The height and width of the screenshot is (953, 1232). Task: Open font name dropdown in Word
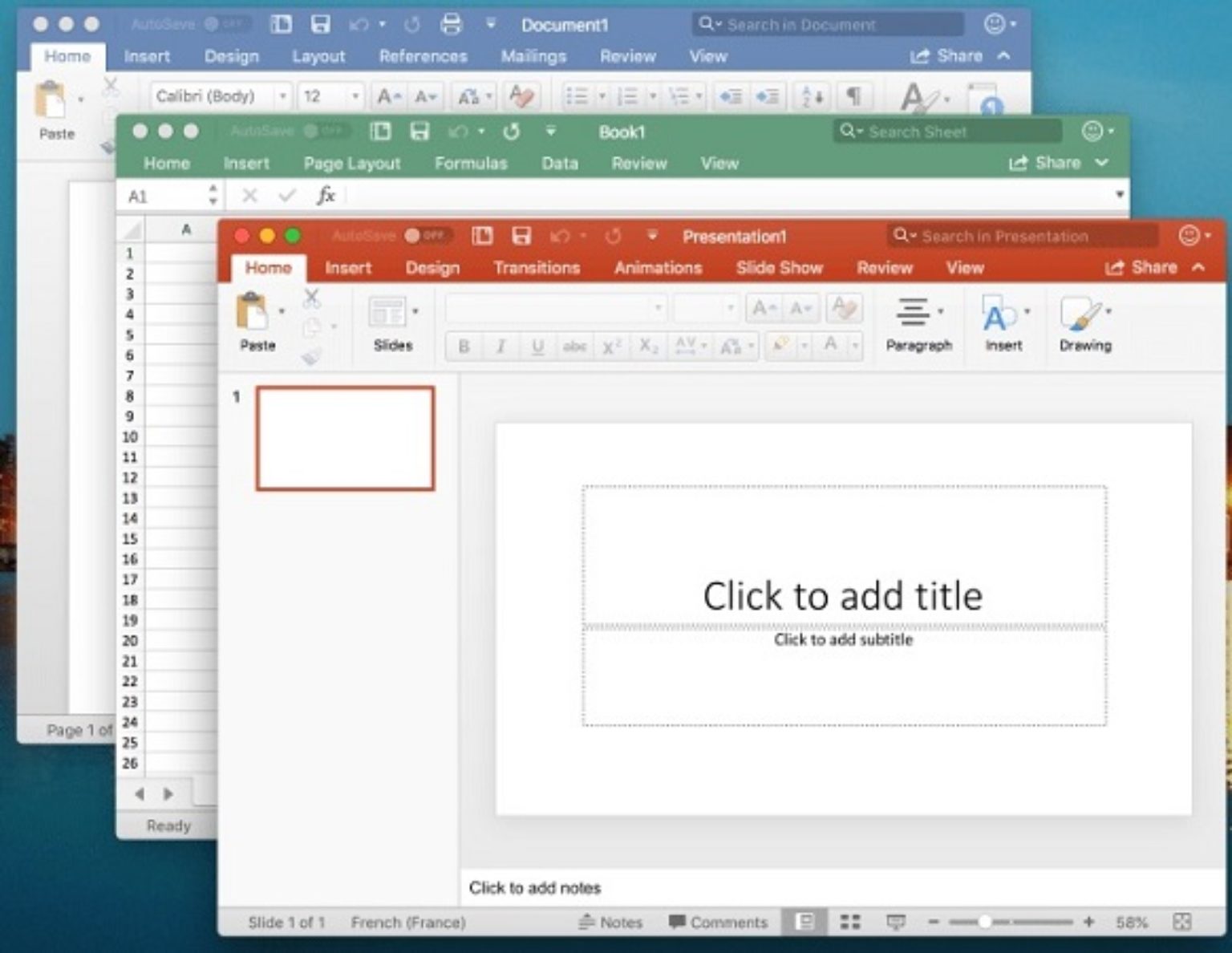pyautogui.click(x=282, y=97)
